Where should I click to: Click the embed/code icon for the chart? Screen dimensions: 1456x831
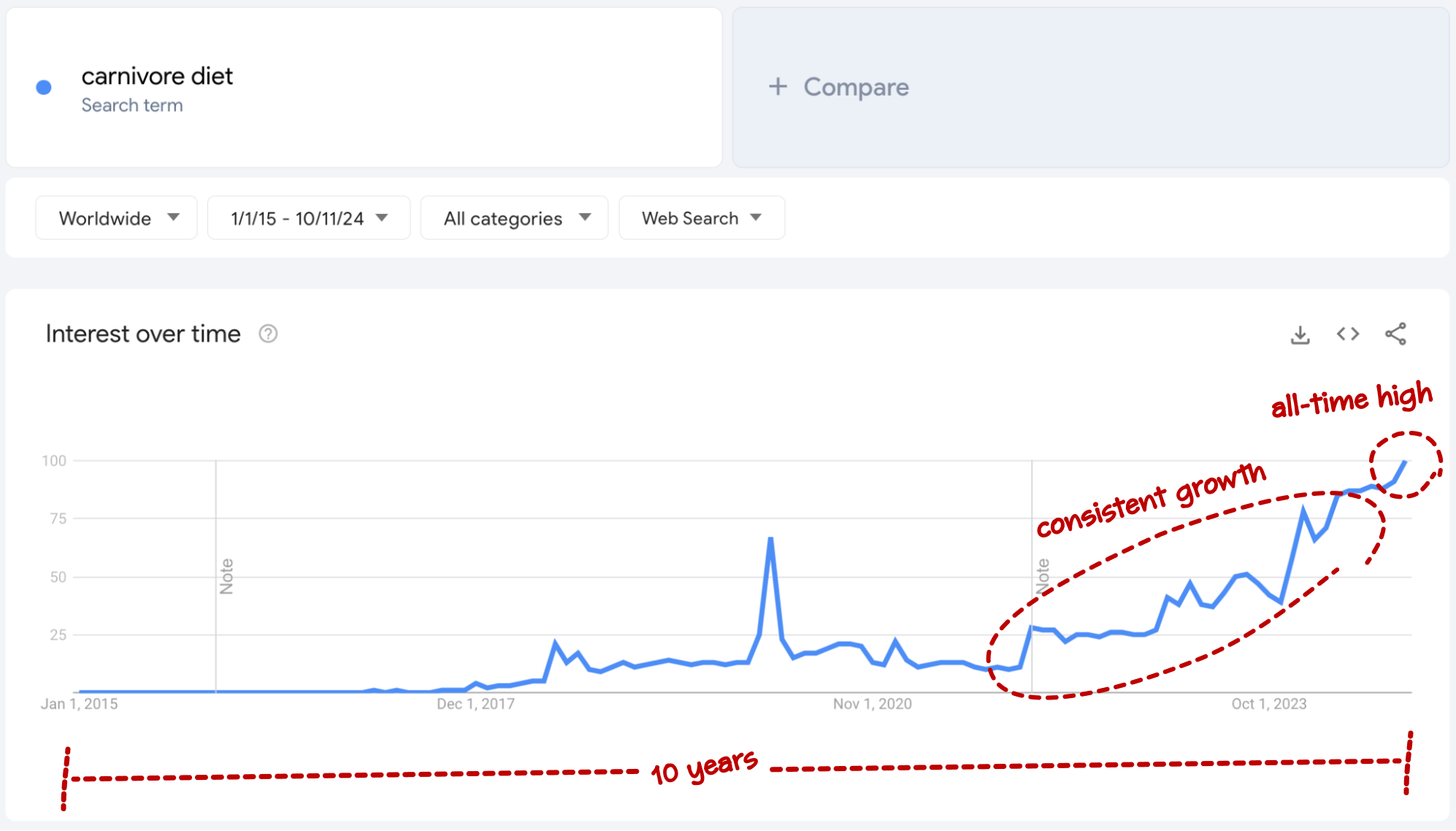[x=1348, y=335]
